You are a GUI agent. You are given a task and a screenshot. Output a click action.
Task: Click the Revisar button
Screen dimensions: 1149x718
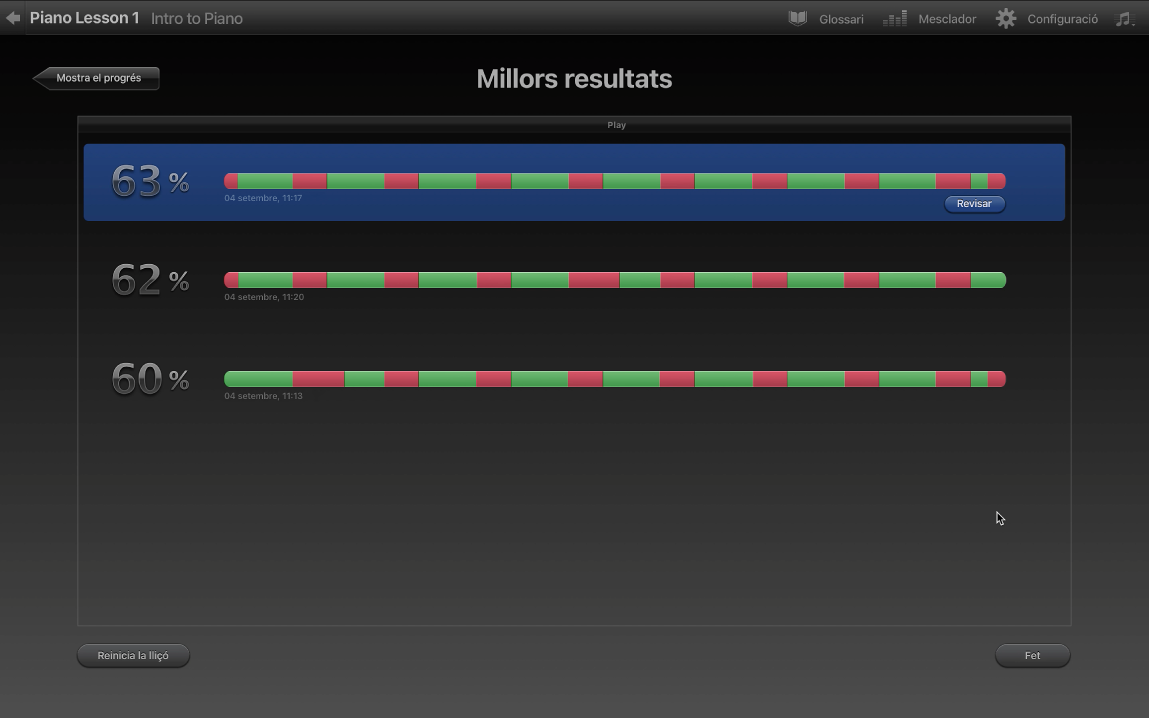(x=974, y=204)
